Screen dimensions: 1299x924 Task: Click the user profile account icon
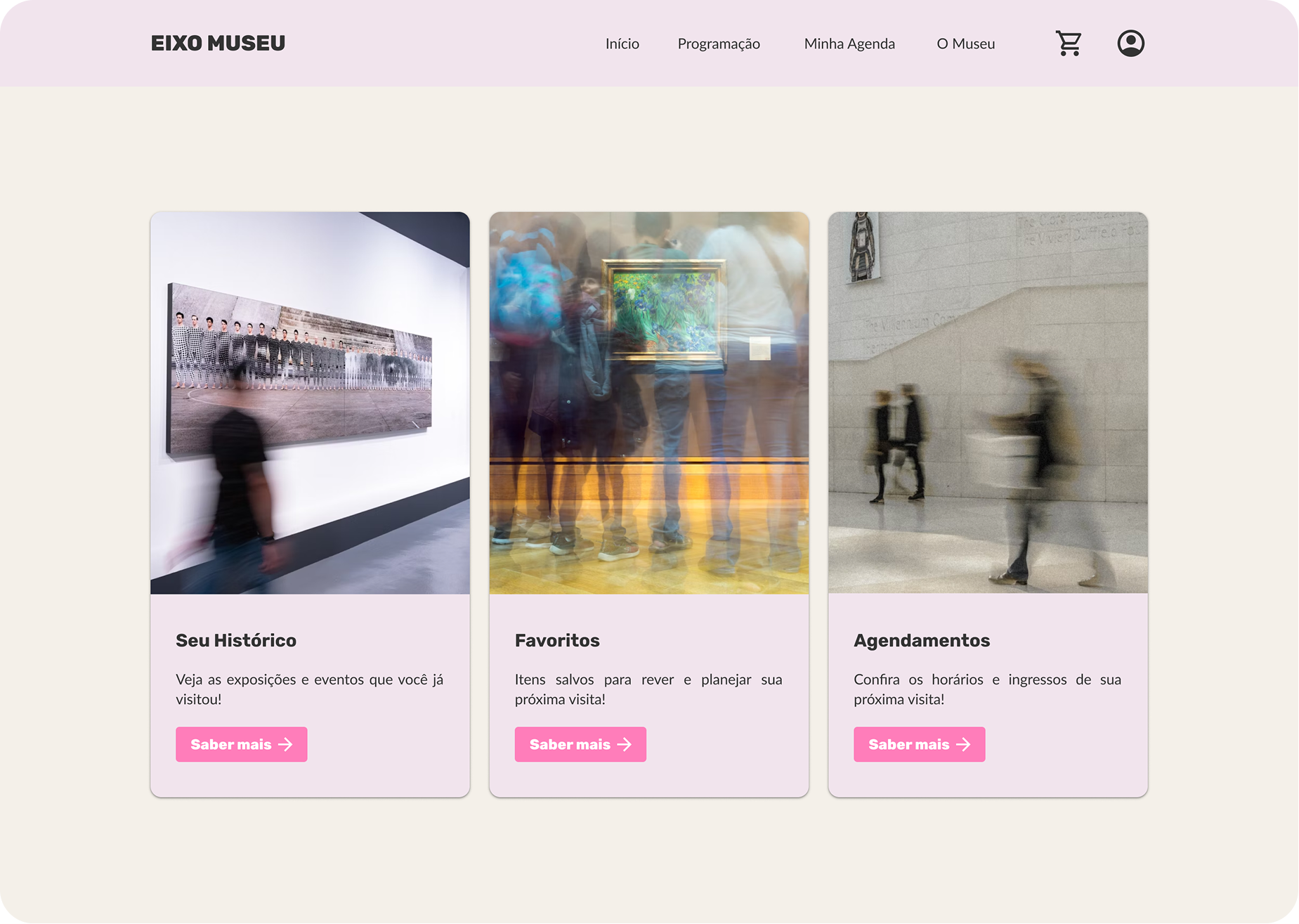[1130, 44]
